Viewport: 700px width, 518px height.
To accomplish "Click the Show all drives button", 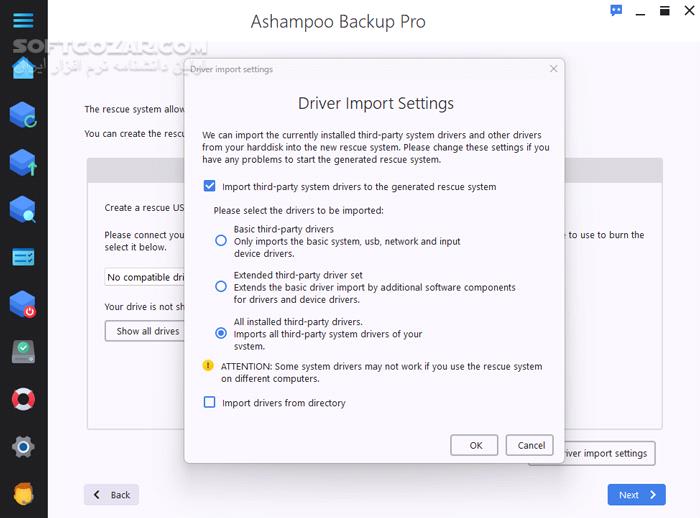I will 145,331.
